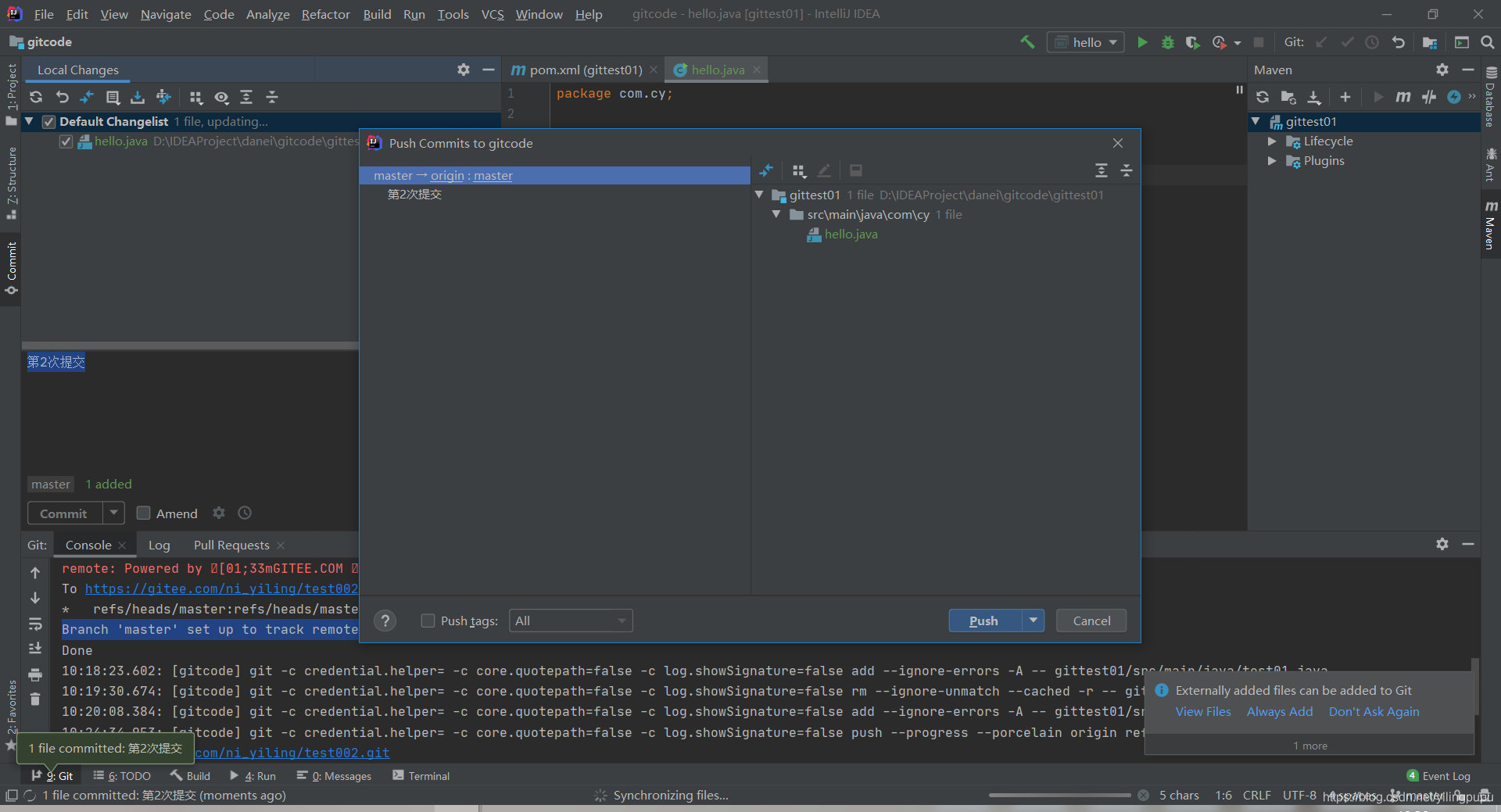This screenshot has height=812, width=1501.
Task: Collapse gittest01 node in Maven
Action: [x=1256, y=121]
